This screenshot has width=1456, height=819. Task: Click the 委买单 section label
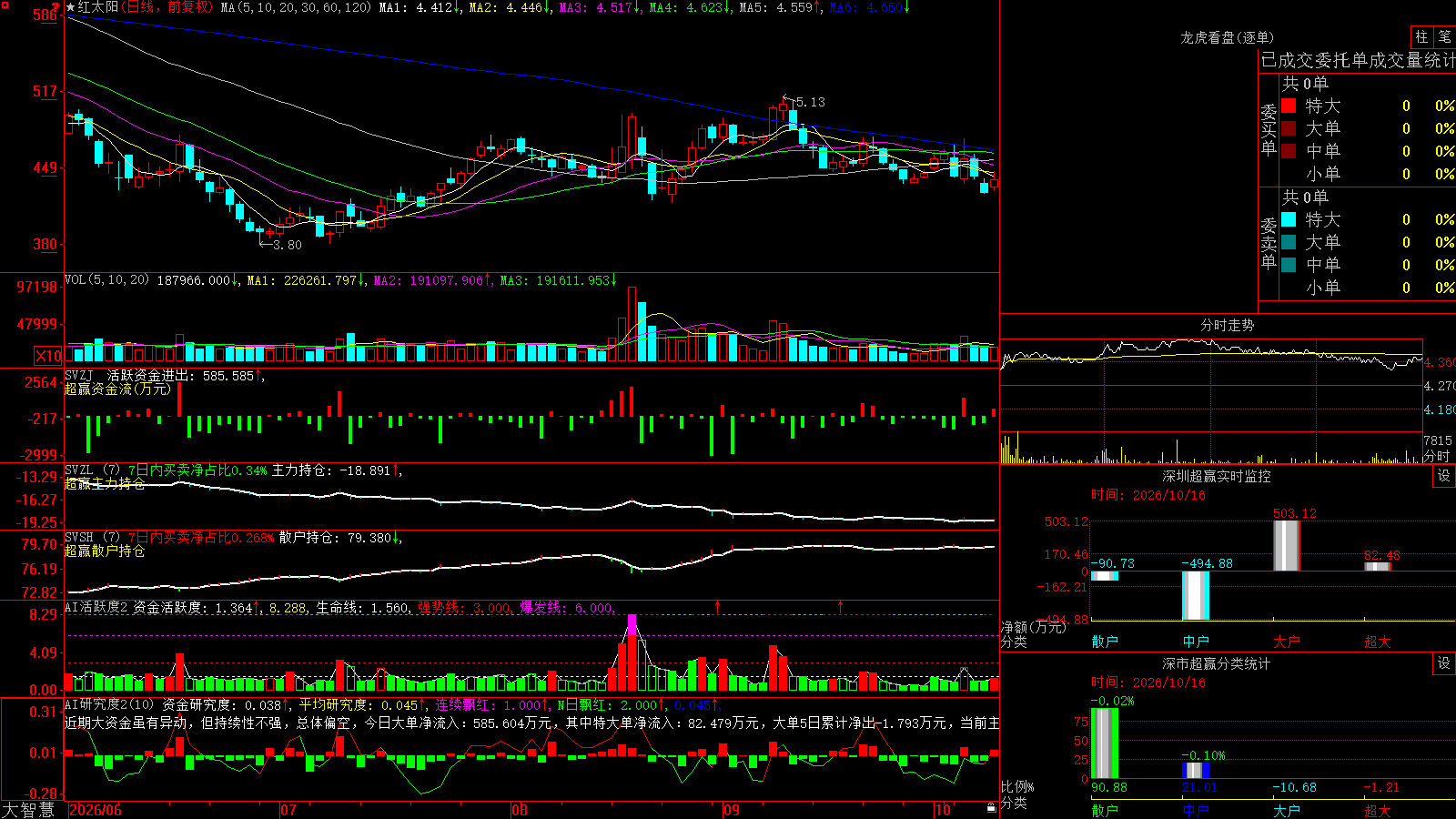[1269, 129]
